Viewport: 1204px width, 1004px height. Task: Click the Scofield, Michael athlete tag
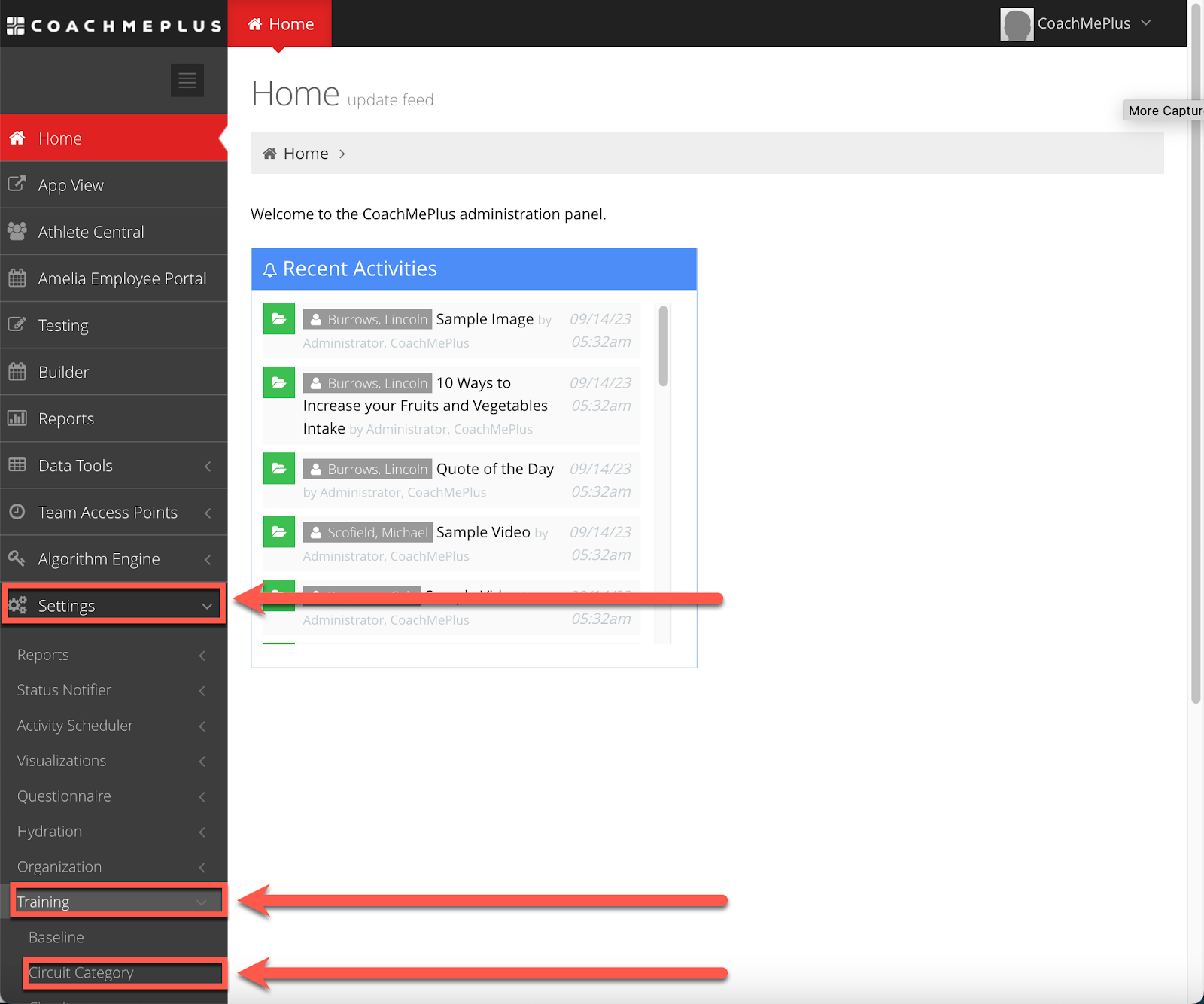pos(368,532)
